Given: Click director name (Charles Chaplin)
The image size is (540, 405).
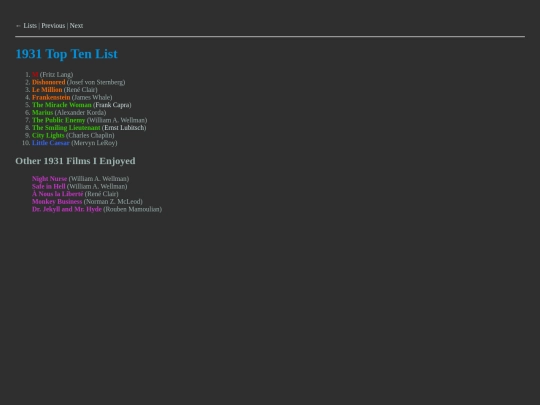Looking at the screenshot, I should pyautogui.click(x=90, y=135).
